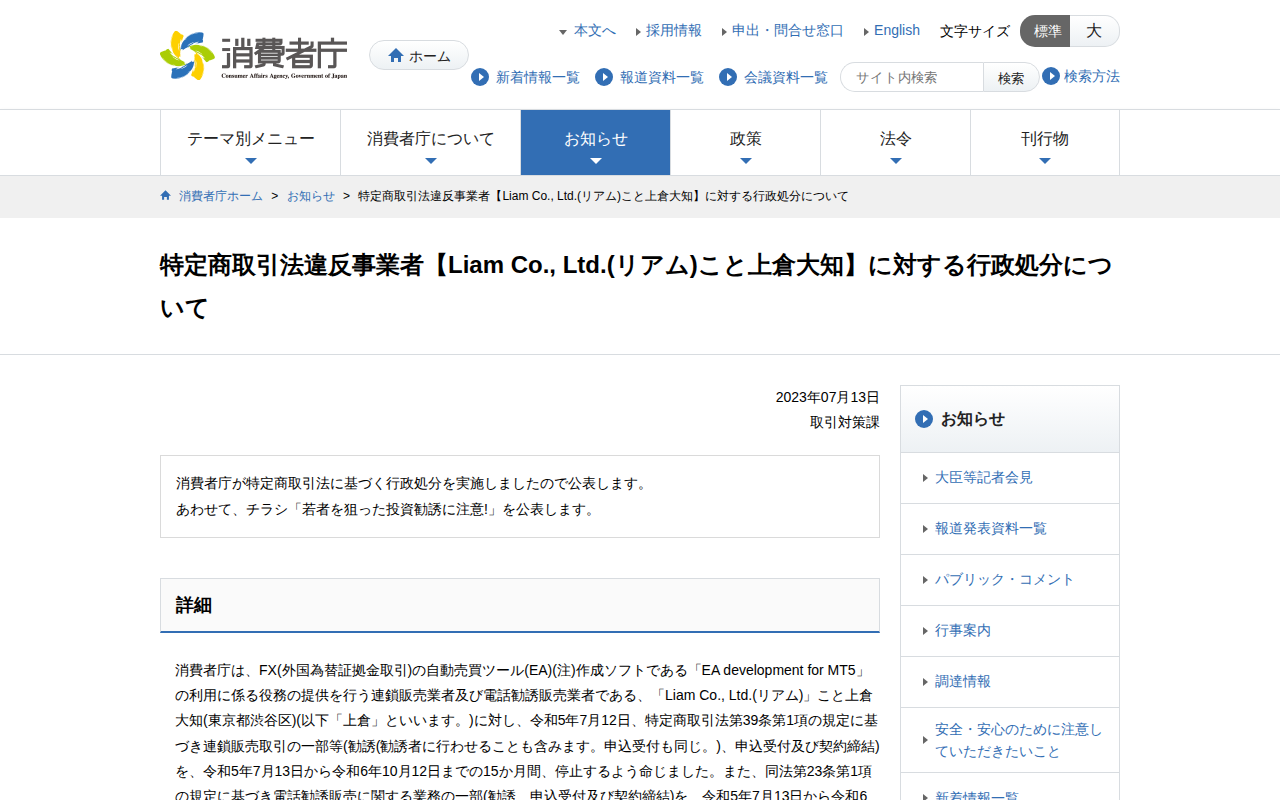Click the arrow icon beside 会議資料一覧
Image resolution: width=1280 pixels, height=800 pixels.
[728, 77]
